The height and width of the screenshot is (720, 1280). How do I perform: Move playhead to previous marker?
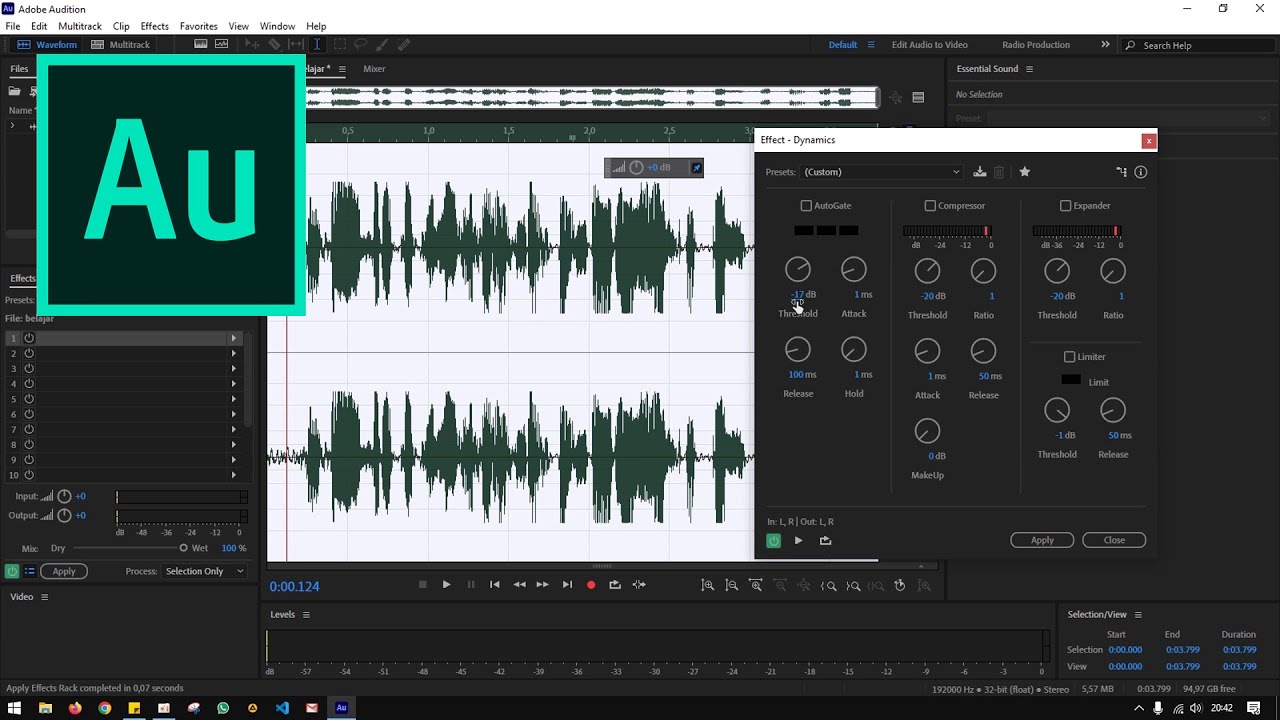pos(494,585)
